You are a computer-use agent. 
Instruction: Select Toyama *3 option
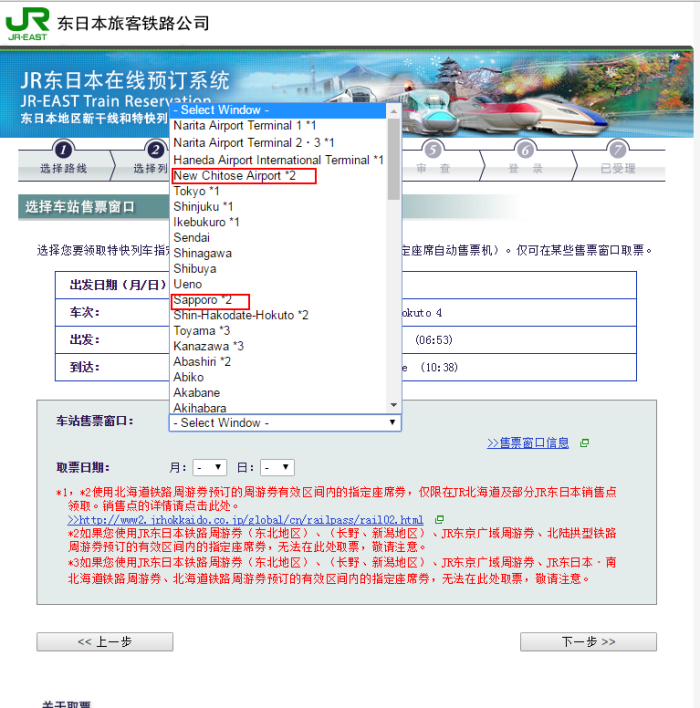click(278, 331)
